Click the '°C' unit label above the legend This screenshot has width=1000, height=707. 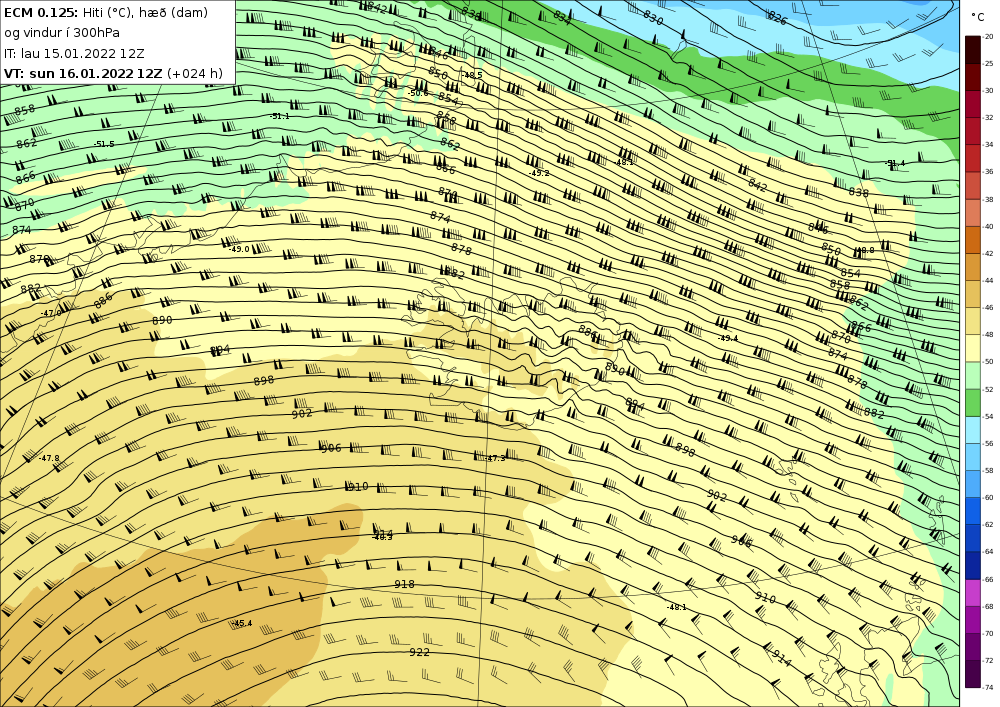(x=977, y=18)
